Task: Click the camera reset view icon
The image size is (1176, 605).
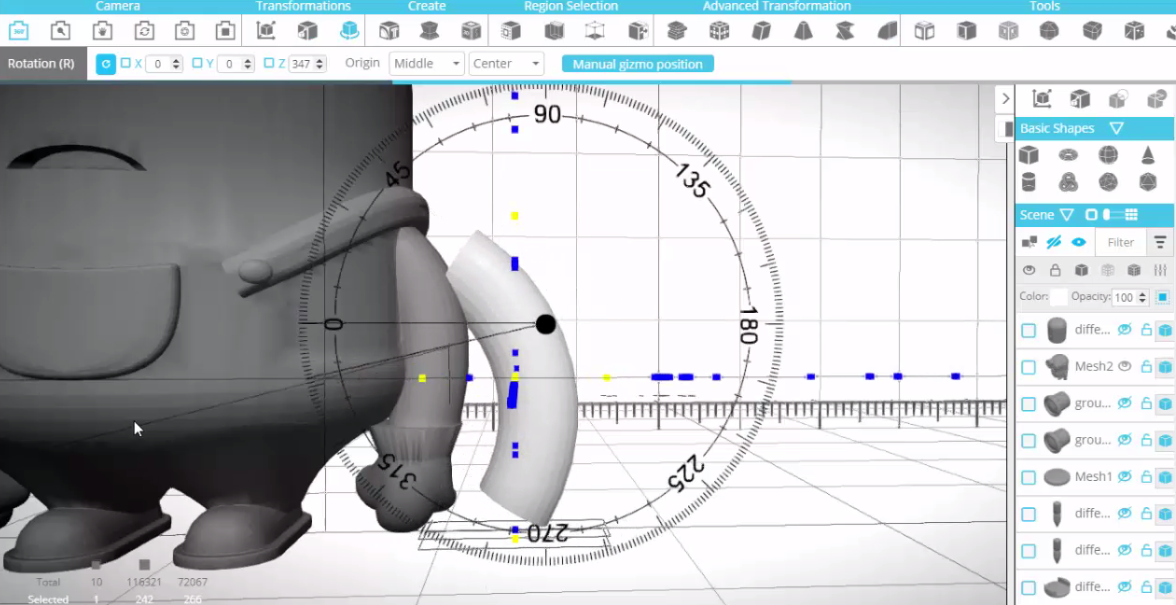Action: click(226, 31)
